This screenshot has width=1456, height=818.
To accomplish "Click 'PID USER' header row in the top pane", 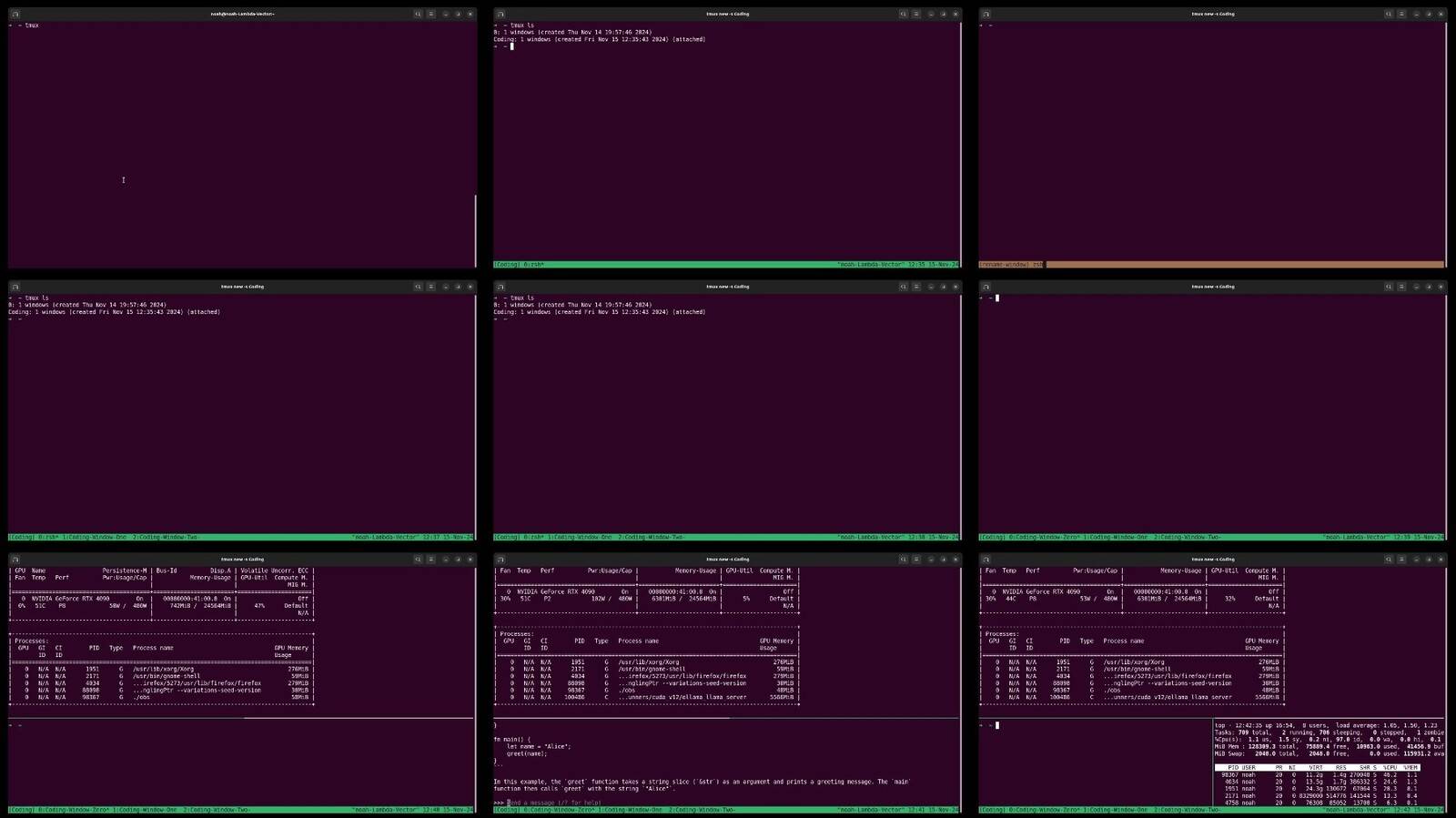I will coord(1317,767).
